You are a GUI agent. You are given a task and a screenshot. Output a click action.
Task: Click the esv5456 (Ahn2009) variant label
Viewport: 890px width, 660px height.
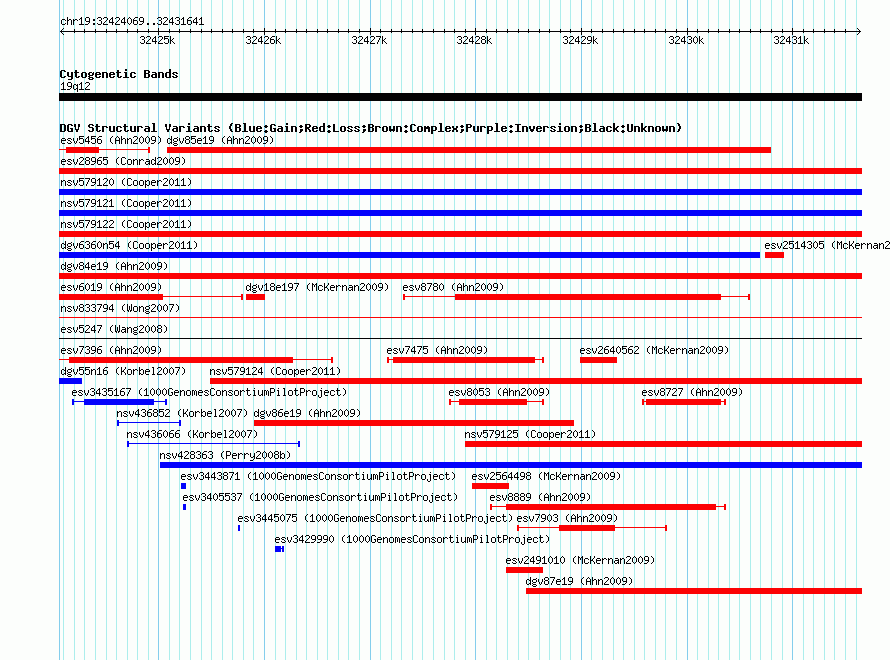pos(111,140)
